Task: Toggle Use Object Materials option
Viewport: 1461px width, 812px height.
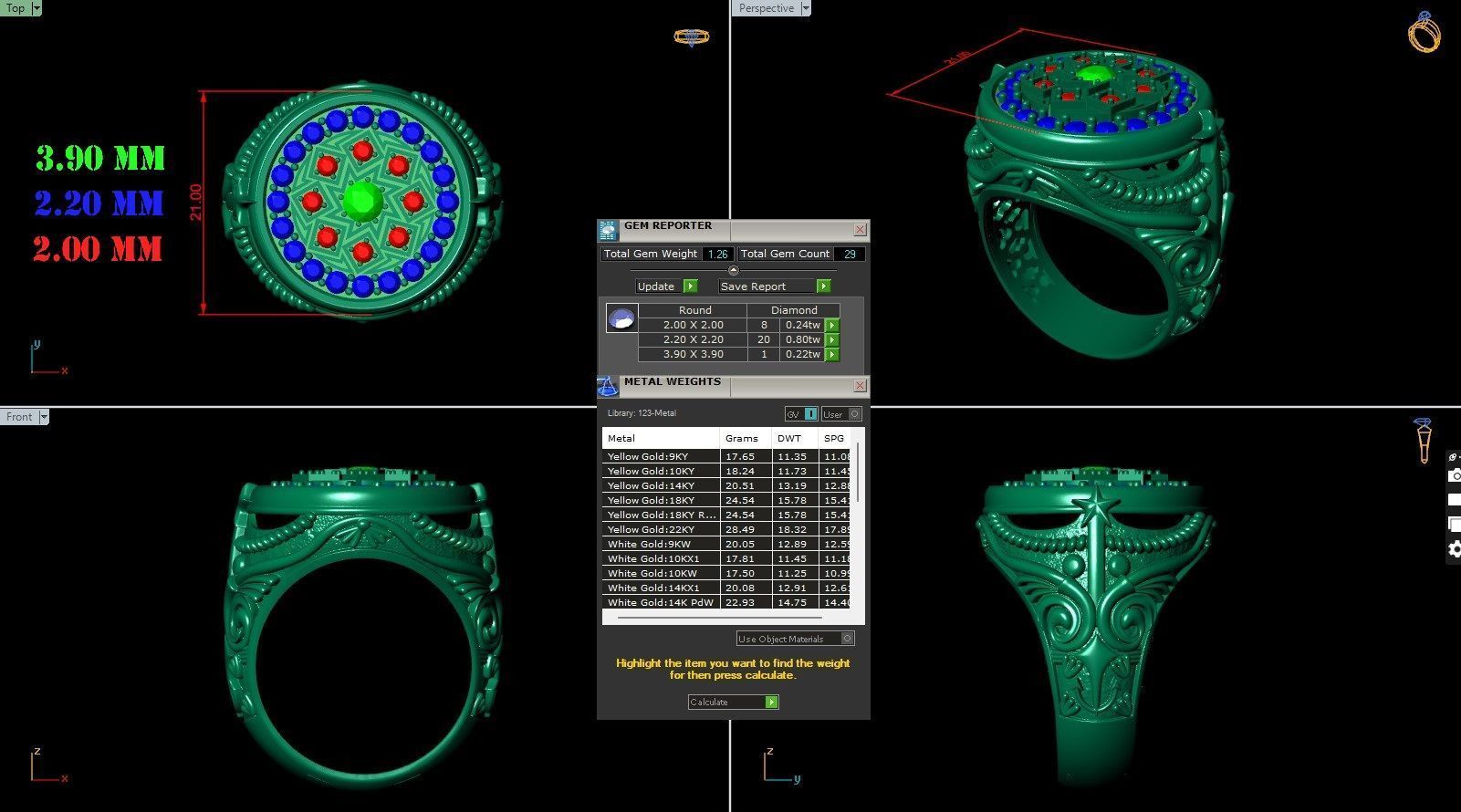Action: [x=796, y=639]
